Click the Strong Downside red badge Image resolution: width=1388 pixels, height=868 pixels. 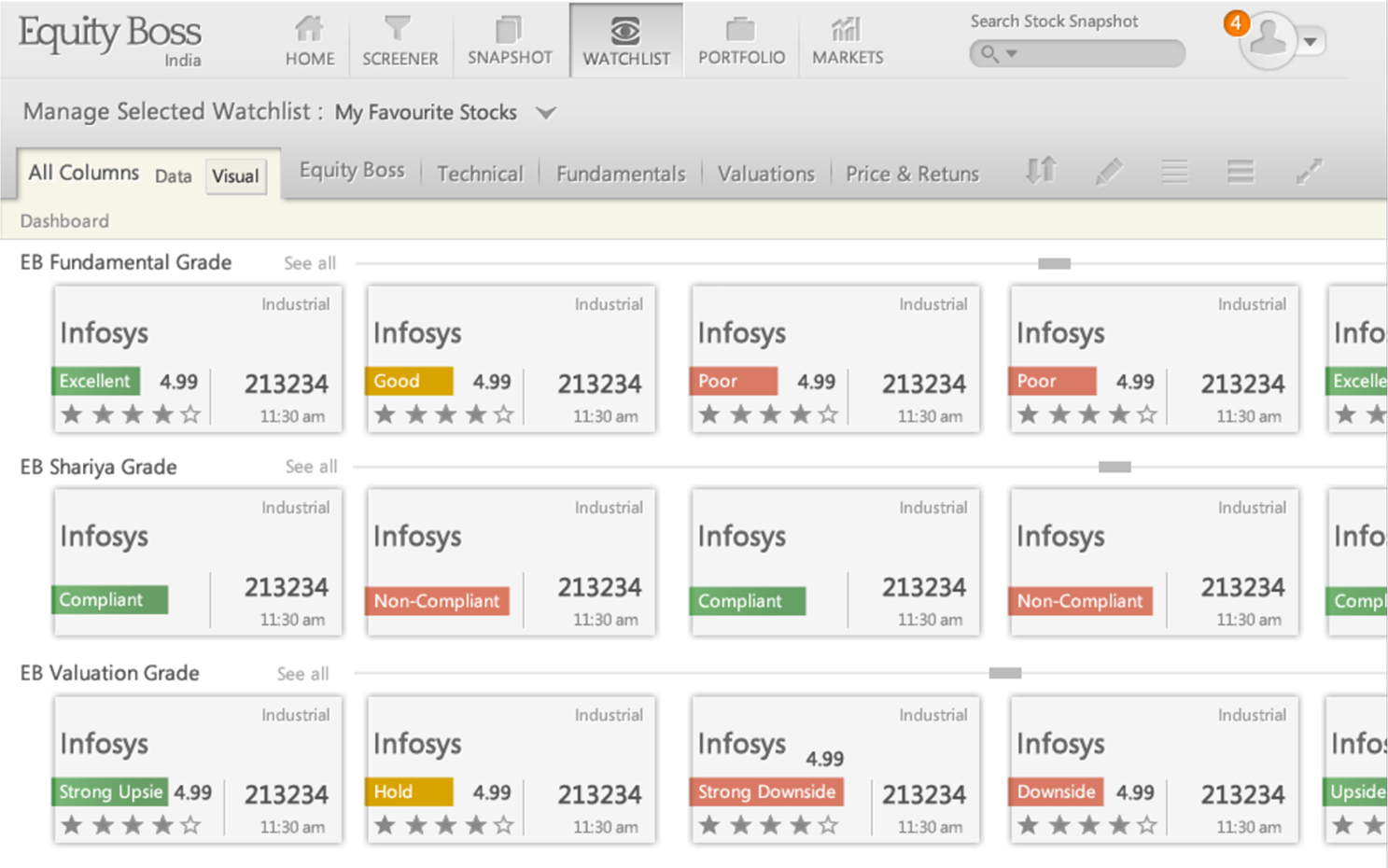[766, 791]
